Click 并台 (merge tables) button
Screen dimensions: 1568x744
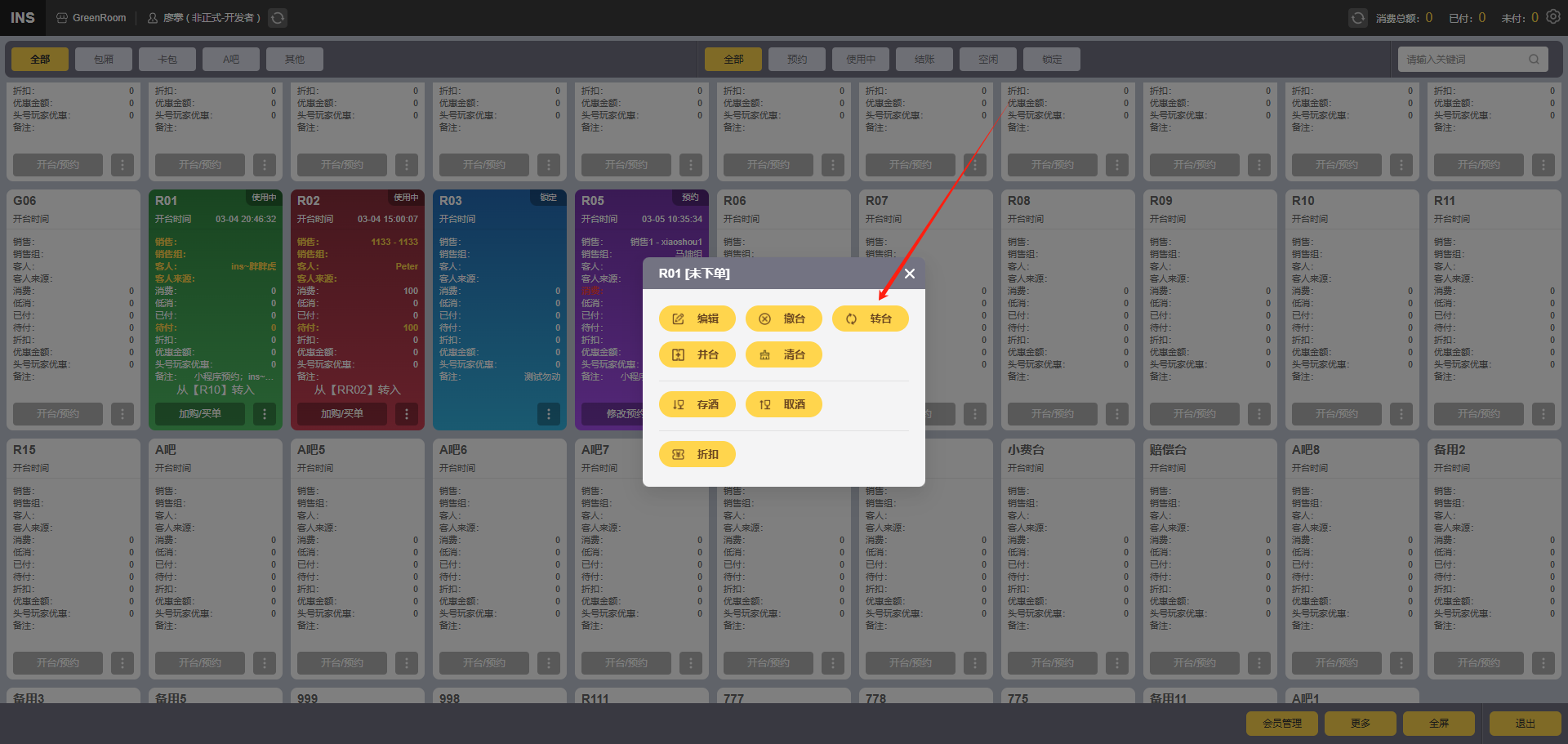(697, 354)
